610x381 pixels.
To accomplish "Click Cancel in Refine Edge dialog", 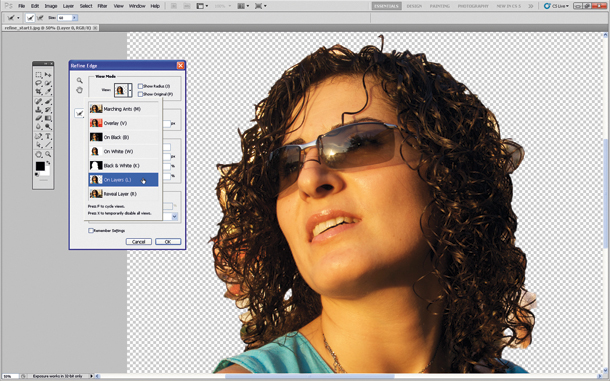I will 138,242.
